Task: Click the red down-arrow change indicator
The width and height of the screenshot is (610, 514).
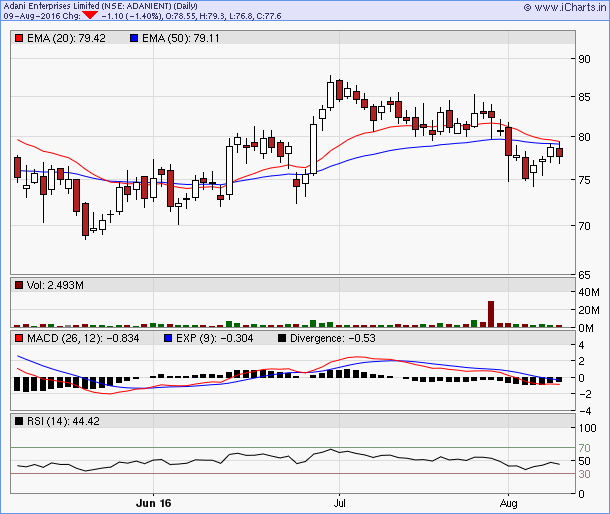Action: click(90, 15)
